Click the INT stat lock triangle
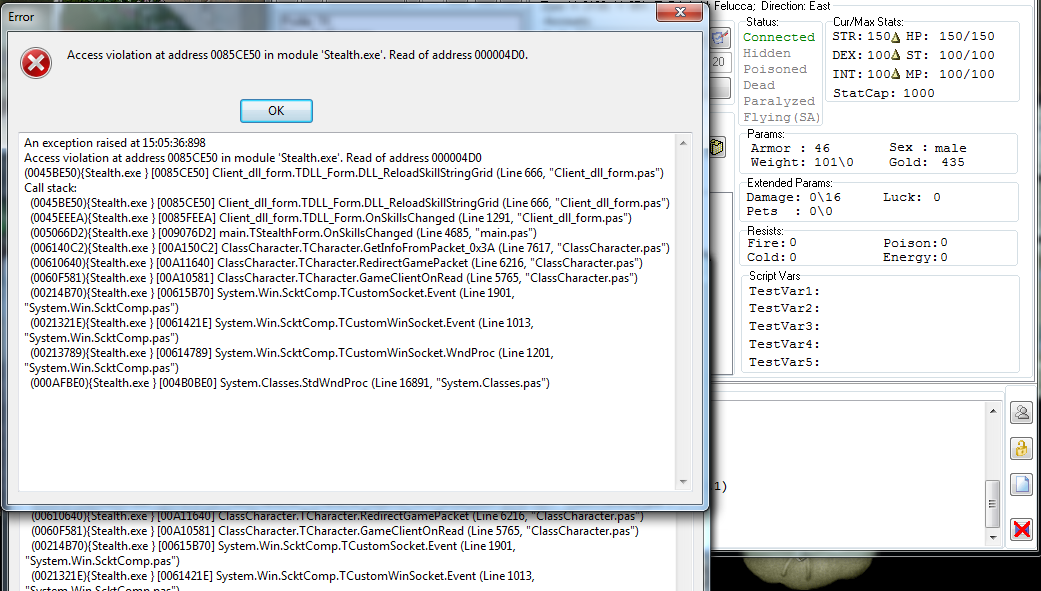Image resolution: width=1041 pixels, height=591 pixels. 896,74
